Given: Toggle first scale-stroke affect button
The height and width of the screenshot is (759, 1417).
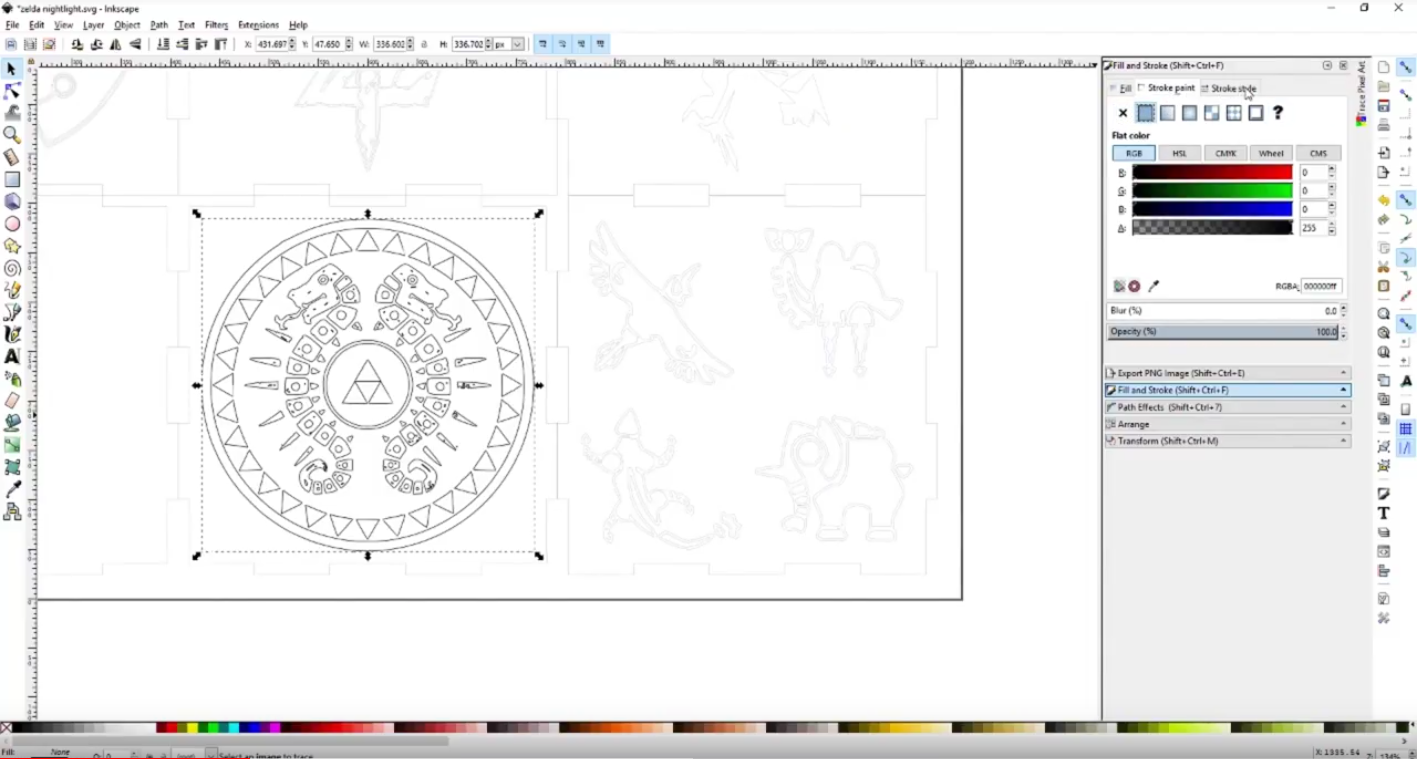Looking at the screenshot, I should click(x=542, y=44).
